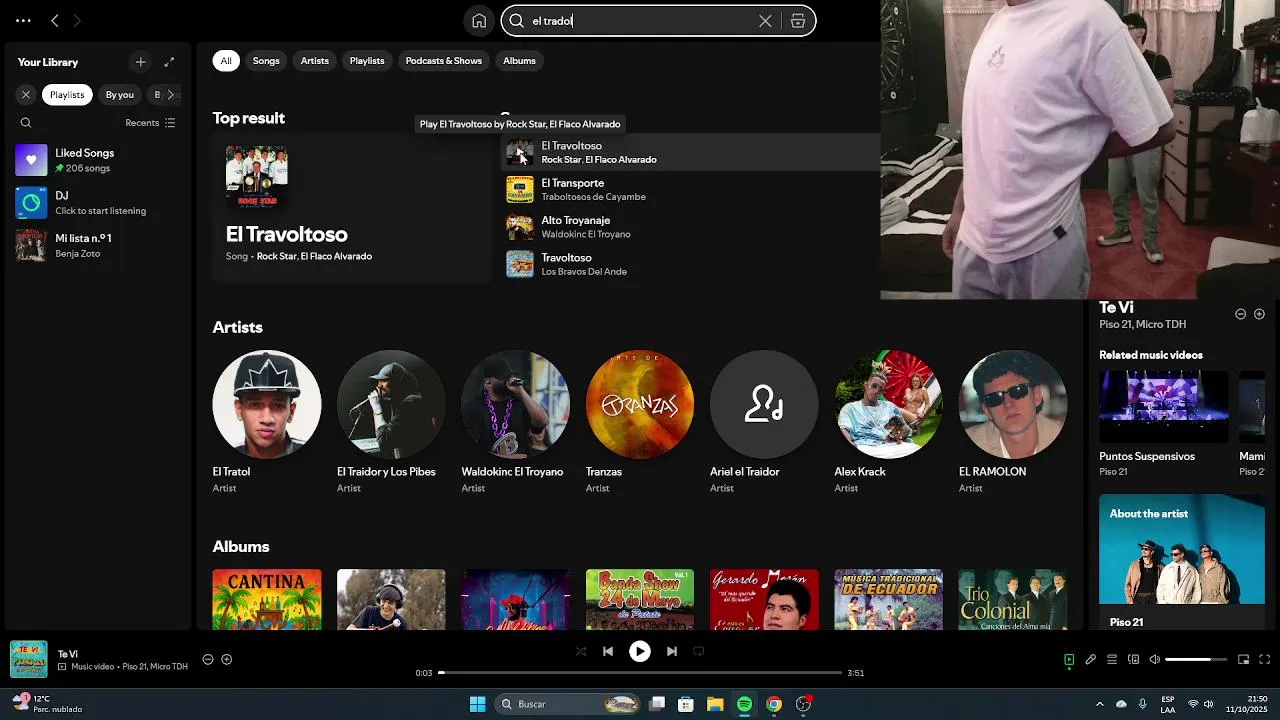1280x720 pixels.
Task: Go back with the left arrow
Action: point(55,20)
